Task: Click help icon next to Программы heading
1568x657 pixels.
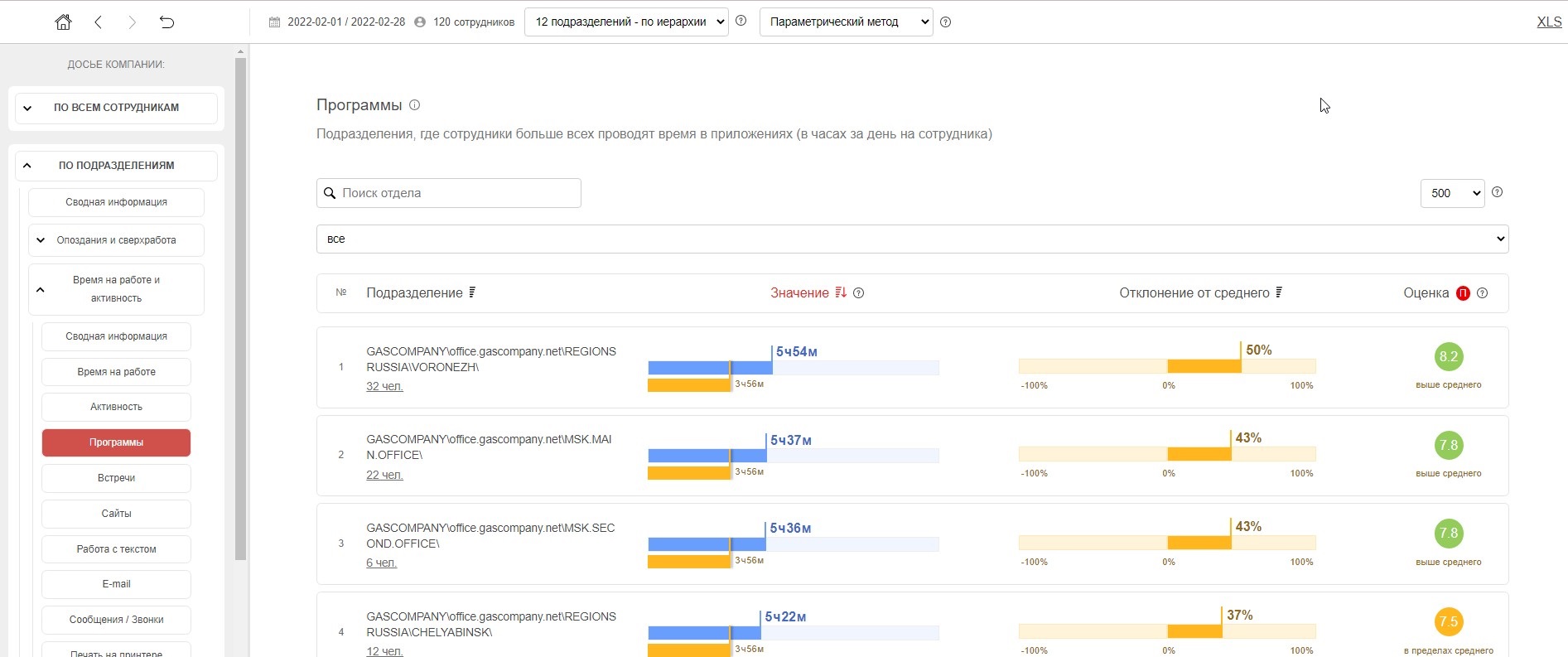Action: click(415, 105)
